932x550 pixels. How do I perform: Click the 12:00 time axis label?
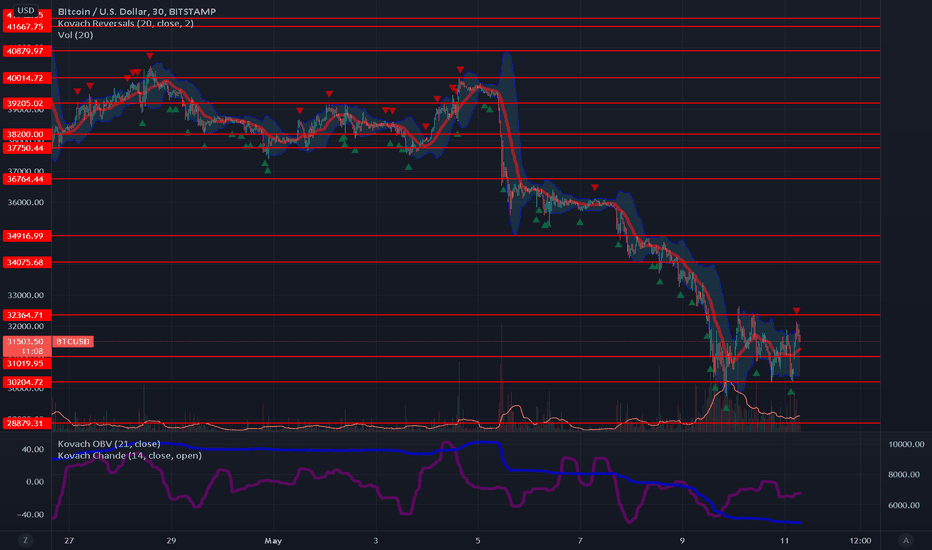pos(860,540)
